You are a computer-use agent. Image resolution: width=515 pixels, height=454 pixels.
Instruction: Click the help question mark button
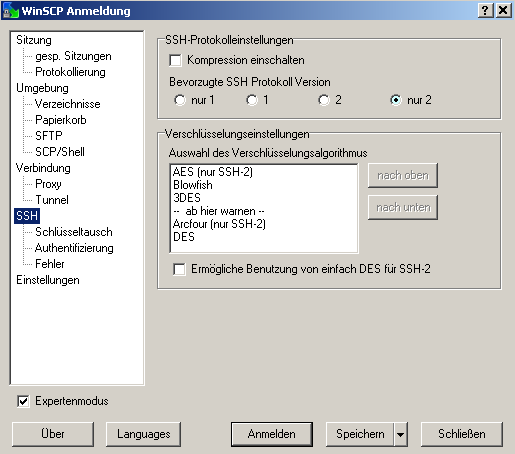[485, 11]
